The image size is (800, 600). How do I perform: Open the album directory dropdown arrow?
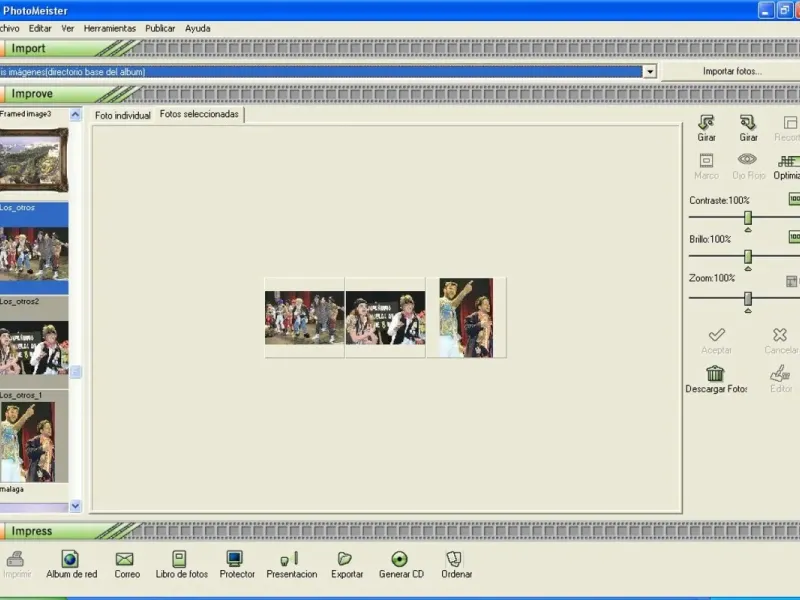pyautogui.click(x=649, y=71)
